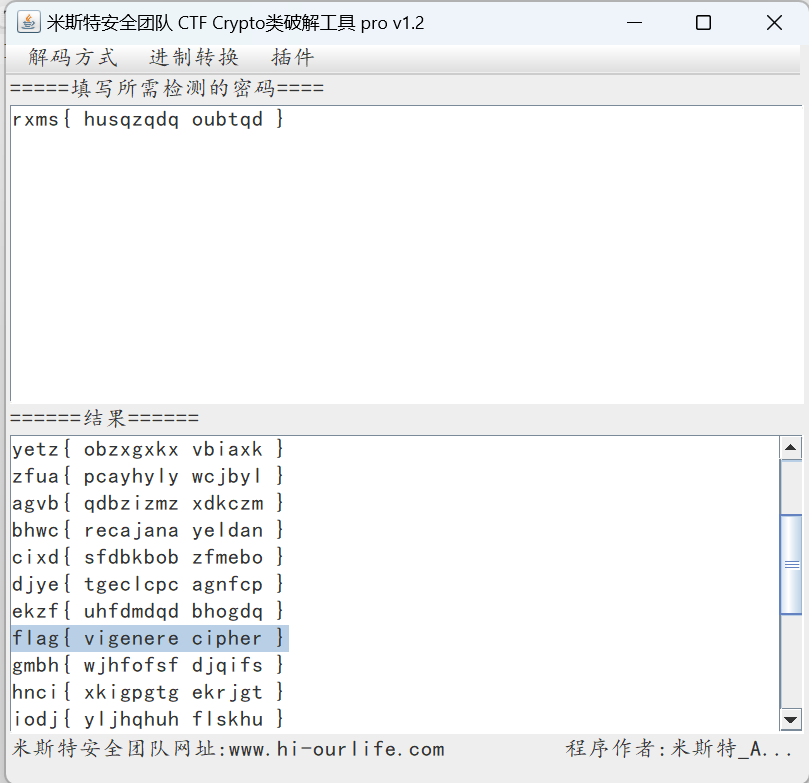Click into the cipher input text area
The width and height of the screenshot is (809, 783).
pyautogui.click(x=407, y=253)
